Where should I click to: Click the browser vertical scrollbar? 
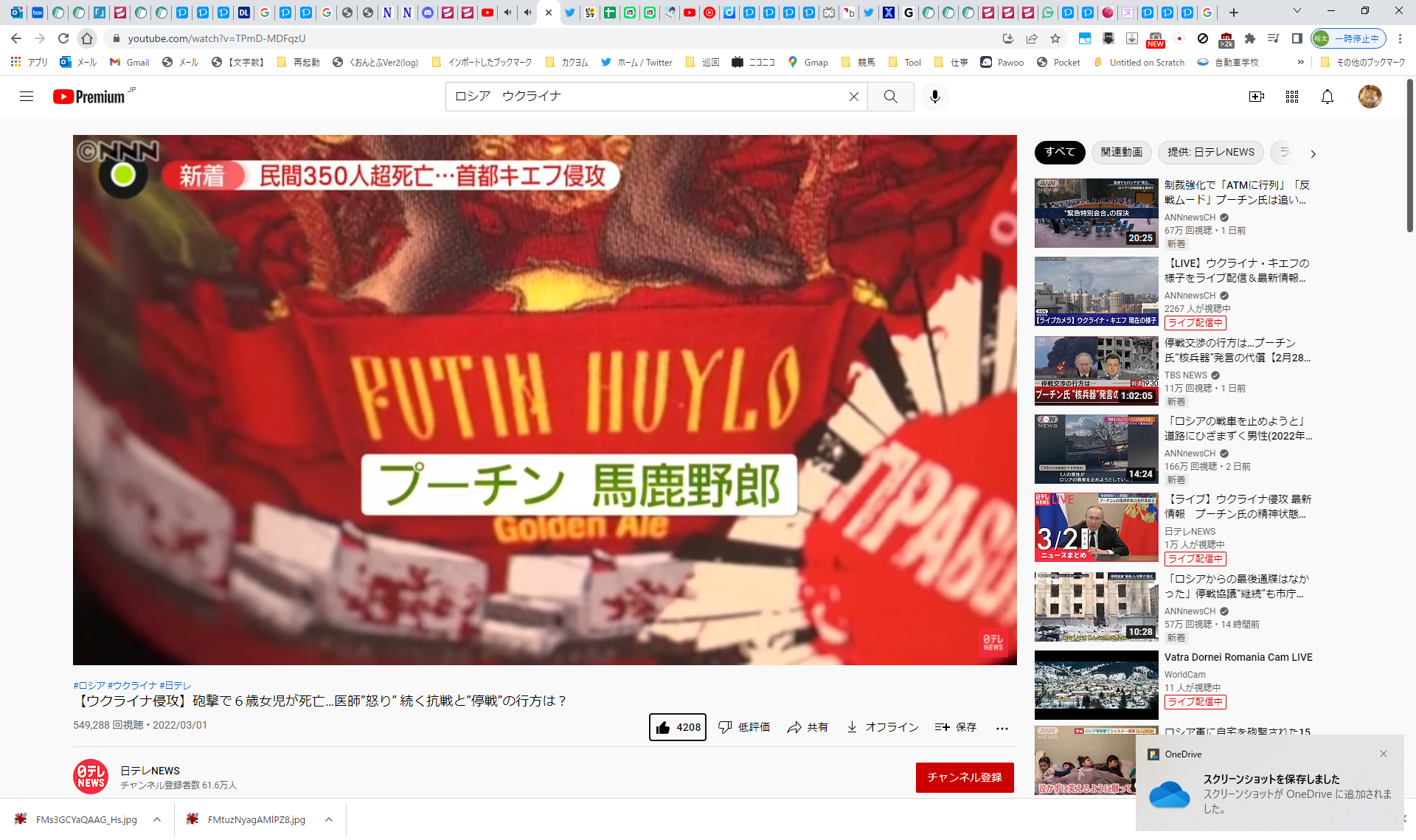[1409, 155]
